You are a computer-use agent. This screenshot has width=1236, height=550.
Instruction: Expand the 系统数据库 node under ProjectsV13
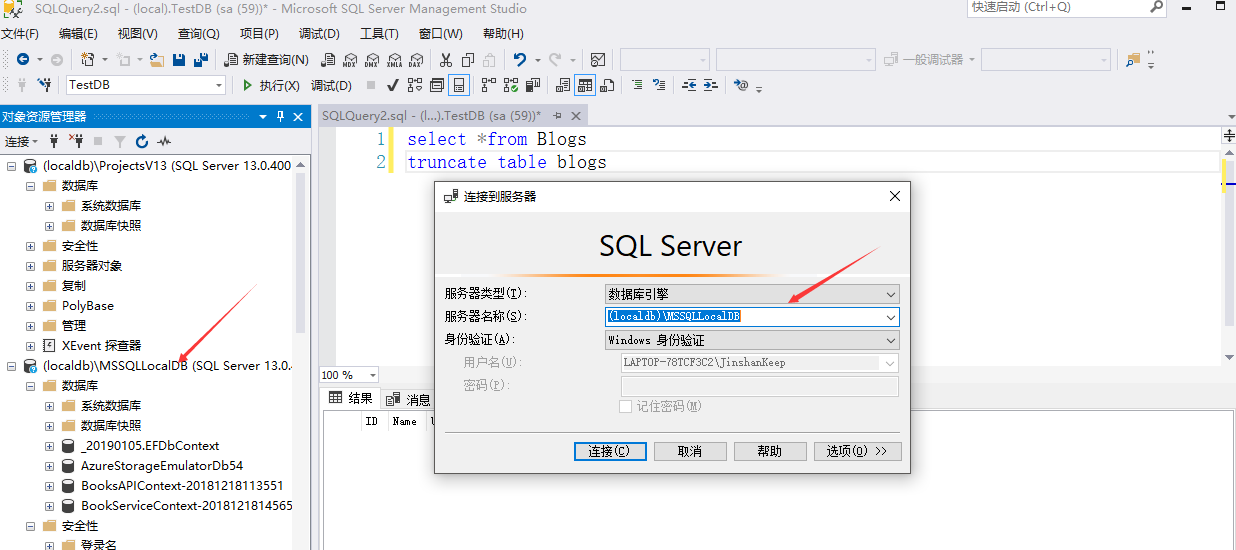(50, 206)
